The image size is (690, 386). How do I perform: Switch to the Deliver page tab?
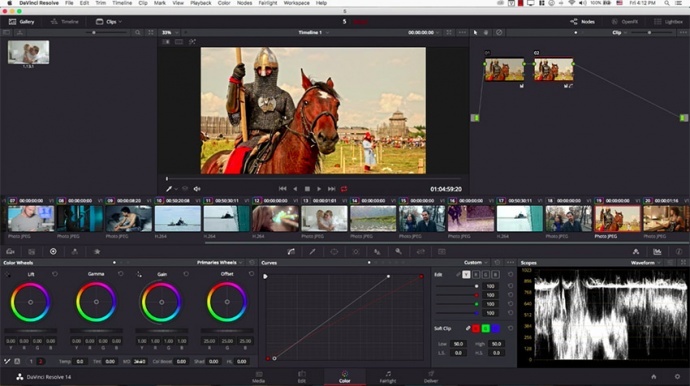(x=431, y=377)
